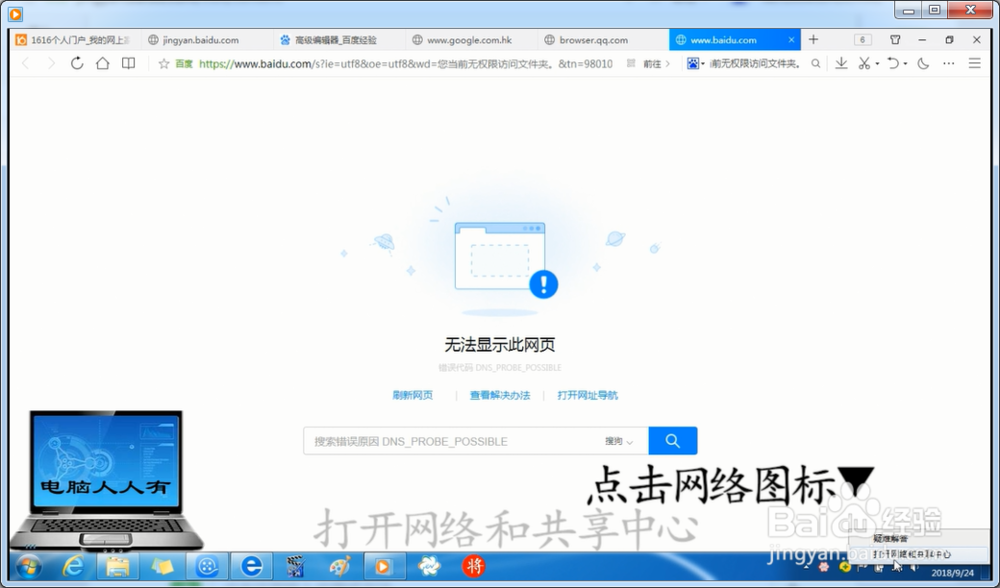Screen dimensions: 1000x588
Task: Click the 查看解决办法 link
Action: (x=500, y=395)
